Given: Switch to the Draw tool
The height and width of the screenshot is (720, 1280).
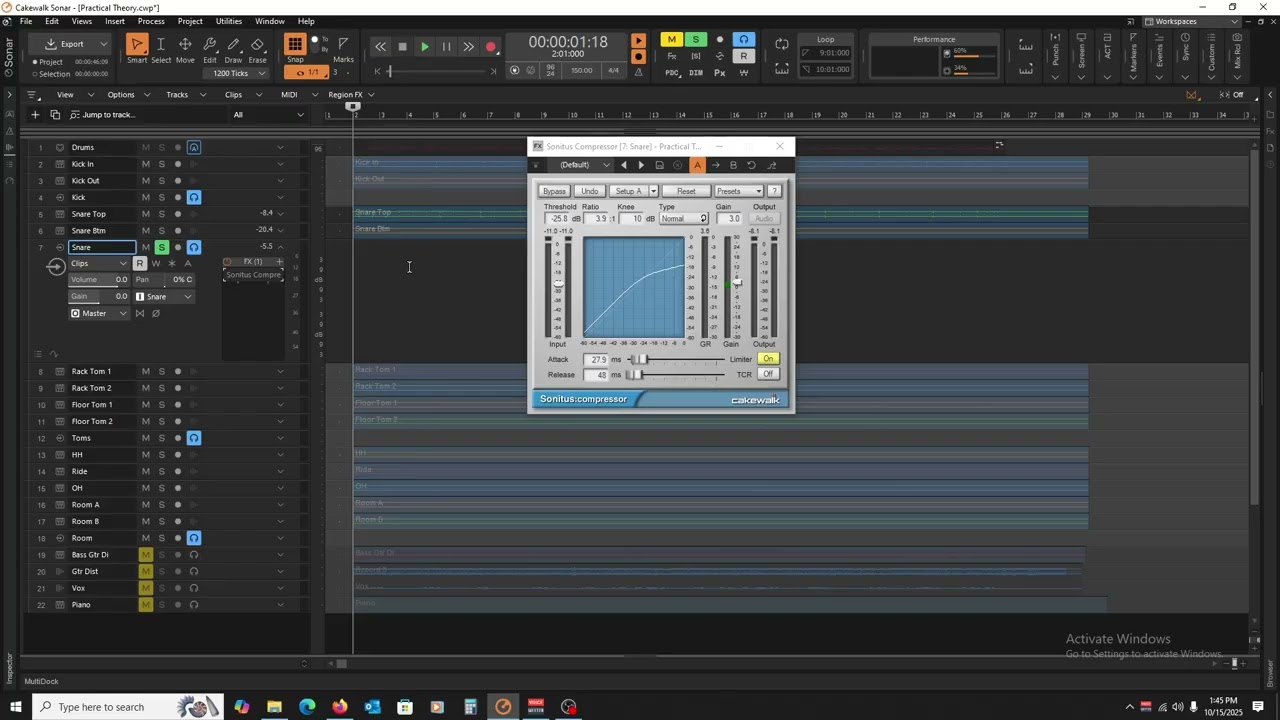Looking at the screenshot, I should point(233,45).
